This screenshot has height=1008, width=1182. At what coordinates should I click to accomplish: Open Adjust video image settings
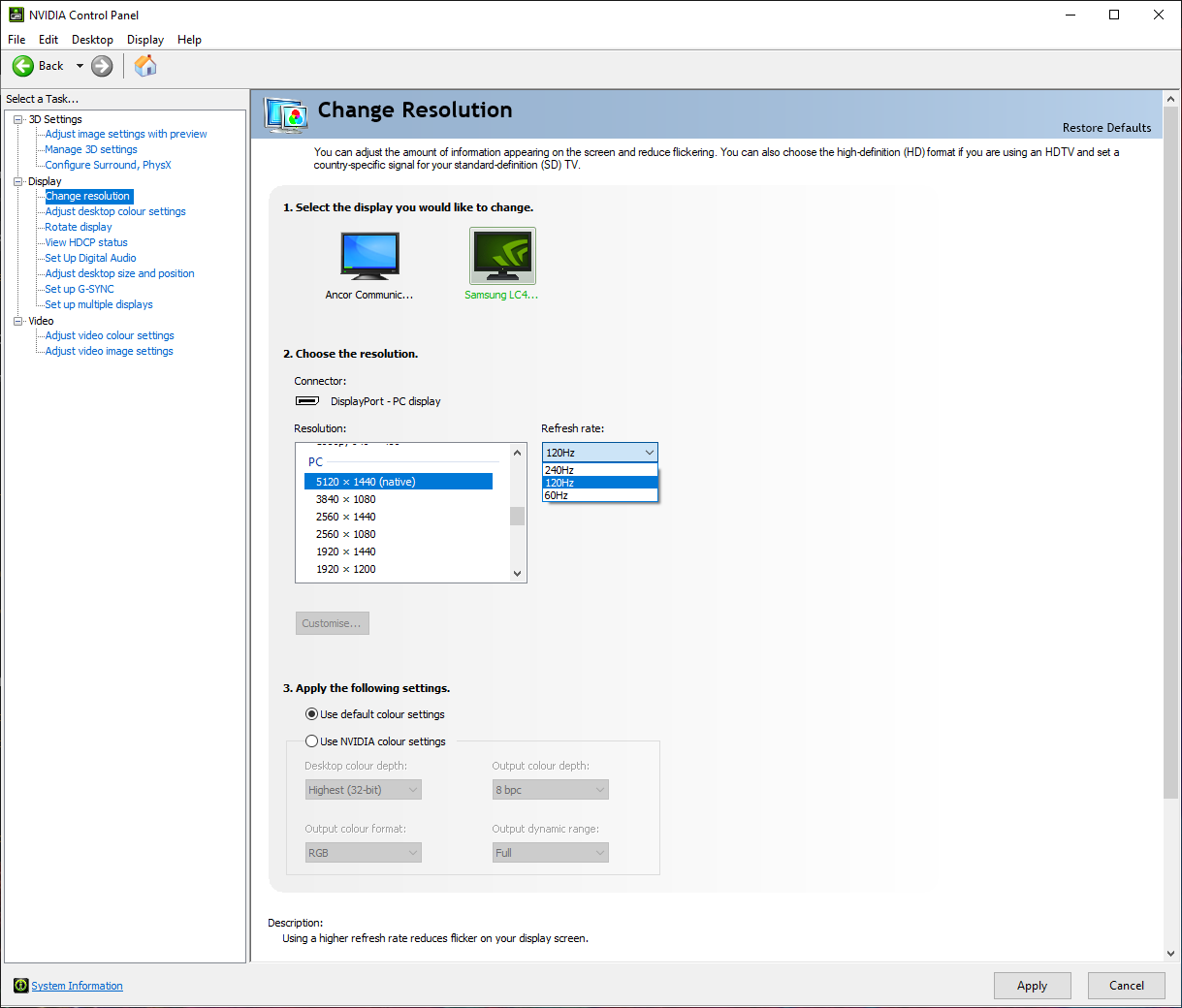pos(109,351)
